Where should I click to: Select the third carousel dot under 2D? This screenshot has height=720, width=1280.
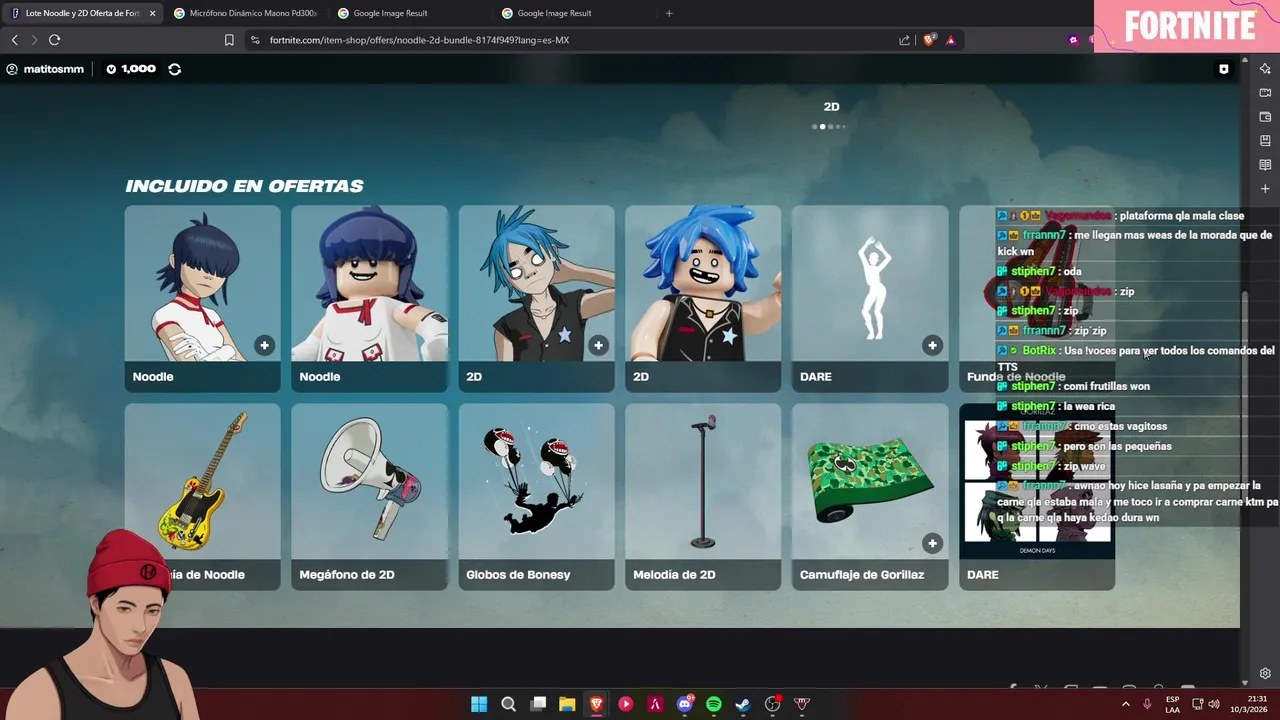[x=830, y=127]
